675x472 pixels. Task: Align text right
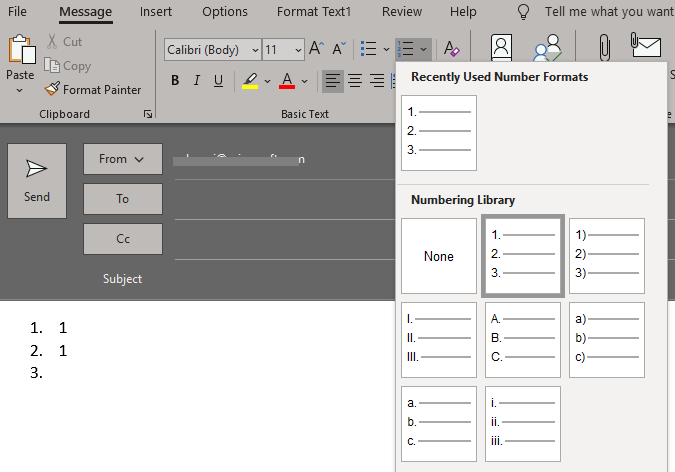coord(377,81)
